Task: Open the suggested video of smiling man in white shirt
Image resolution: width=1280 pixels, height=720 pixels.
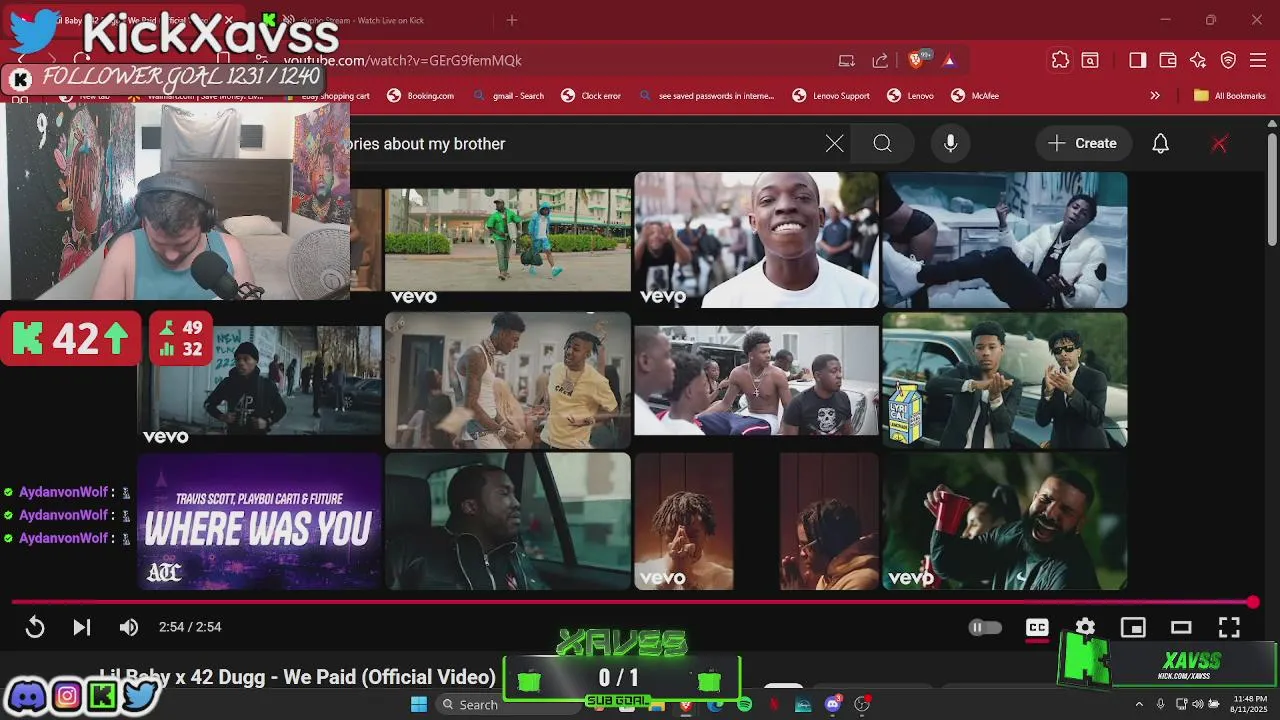Action: tap(756, 240)
